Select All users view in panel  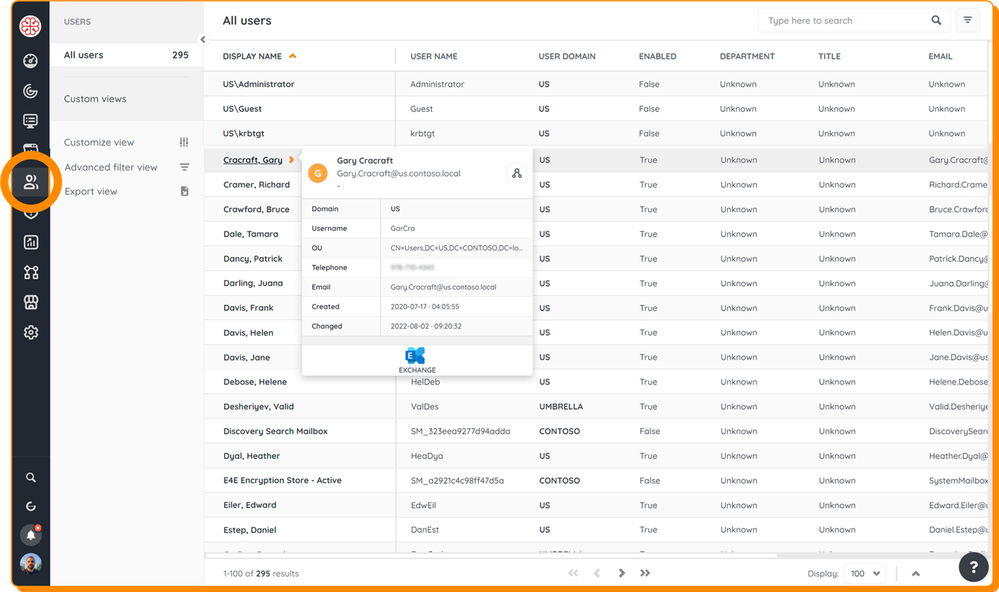pyautogui.click(x=84, y=55)
